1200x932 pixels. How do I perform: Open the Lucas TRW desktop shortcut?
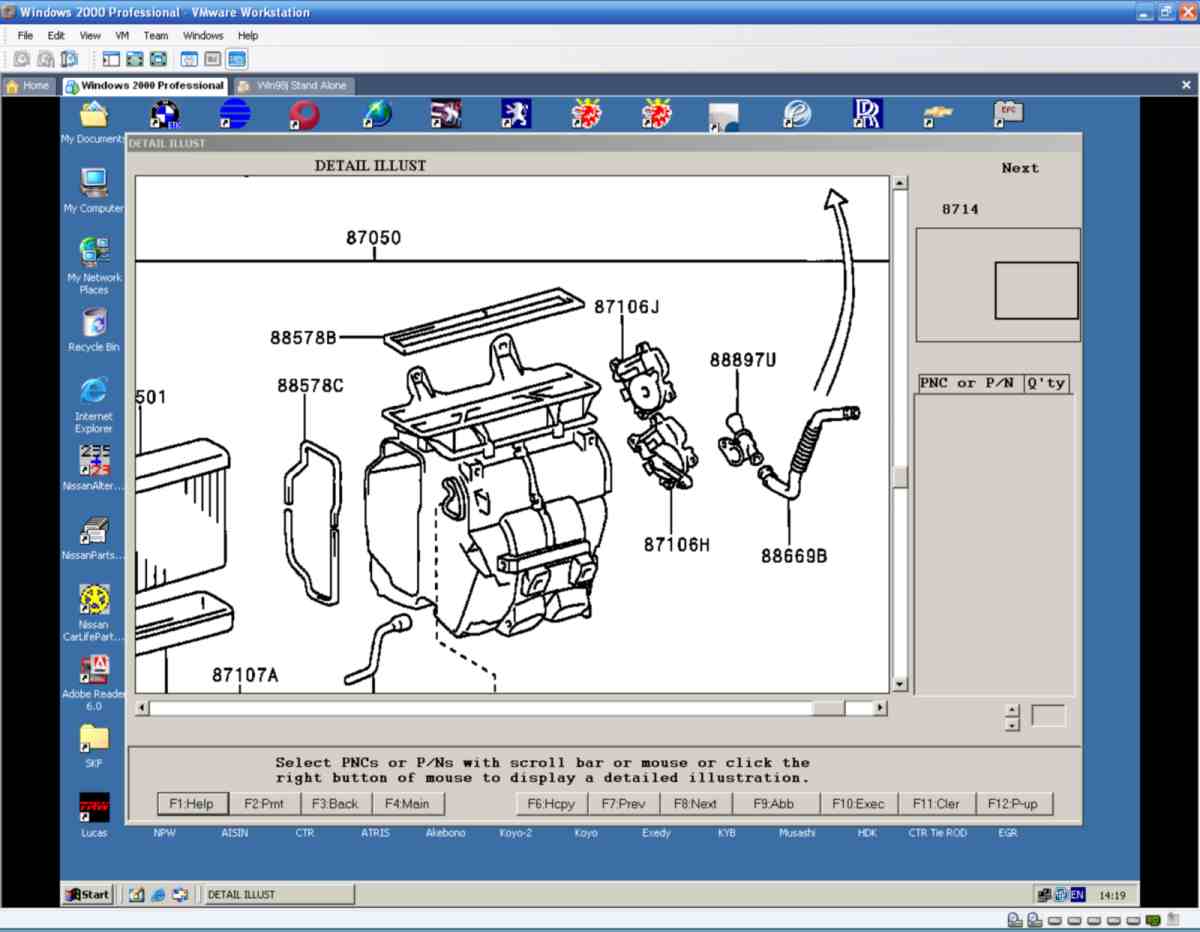tap(94, 808)
